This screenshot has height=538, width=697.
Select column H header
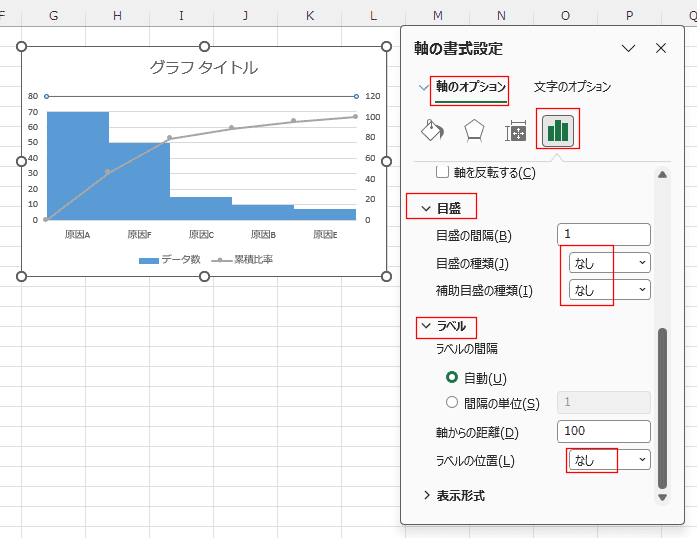tap(117, 16)
